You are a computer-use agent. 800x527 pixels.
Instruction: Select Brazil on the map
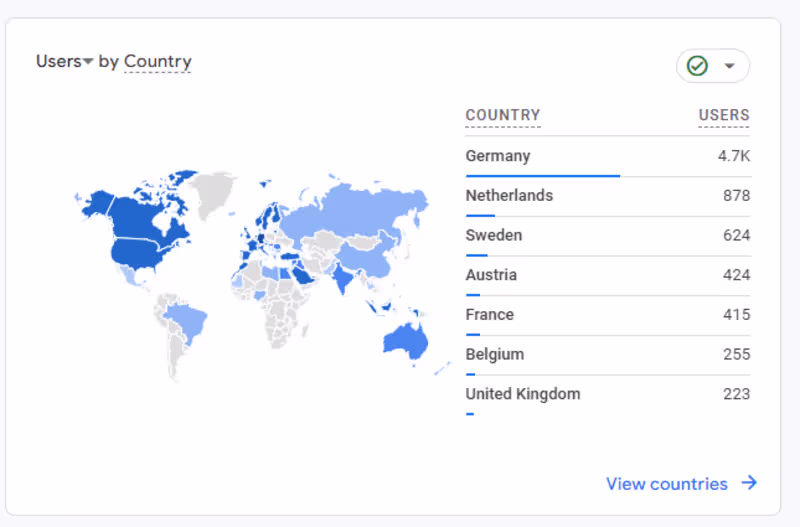(x=186, y=320)
